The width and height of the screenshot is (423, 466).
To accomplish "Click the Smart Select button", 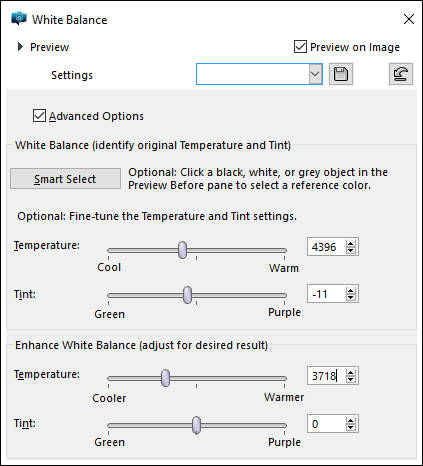I will (65, 179).
